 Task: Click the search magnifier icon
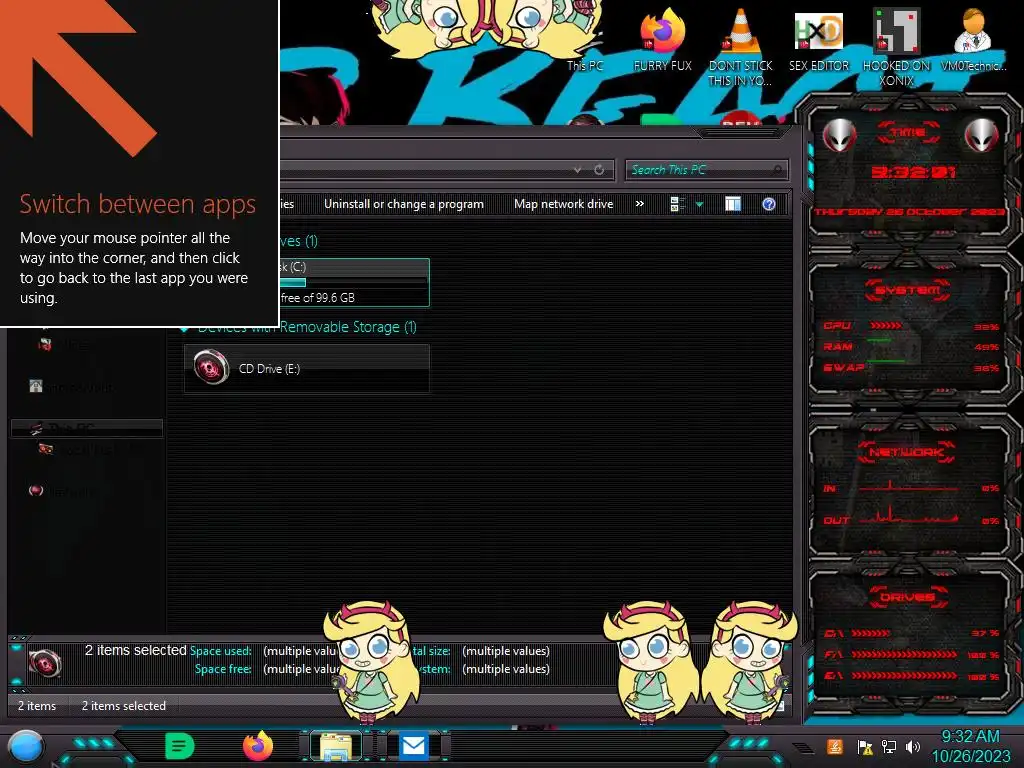tap(777, 170)
